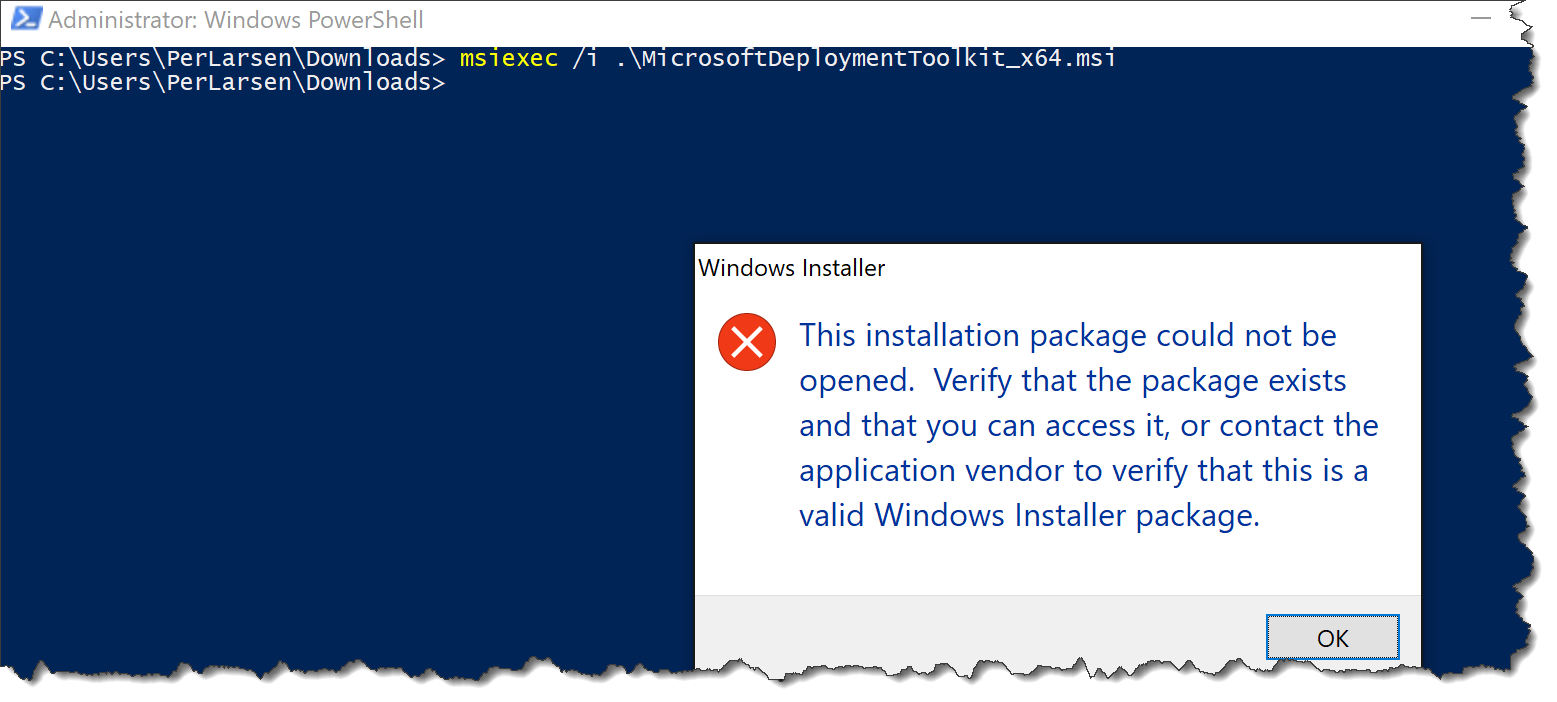Screen dimensions: 1557x702
Task: Click the Windows Installer dialog title
Action: (x=791, y=267)
